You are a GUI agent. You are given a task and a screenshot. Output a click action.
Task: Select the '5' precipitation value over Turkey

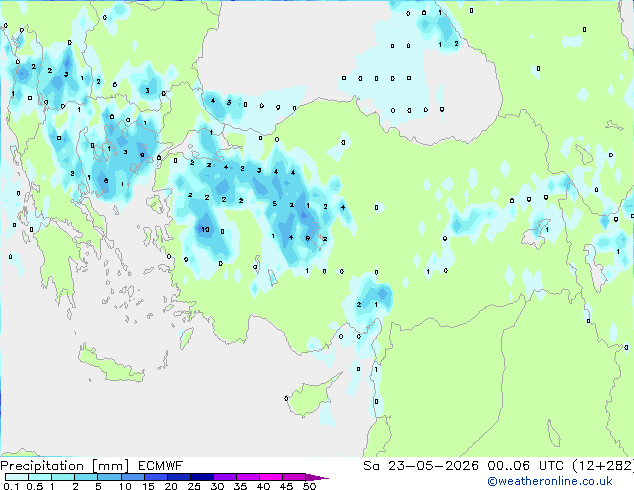coord(275,203)
